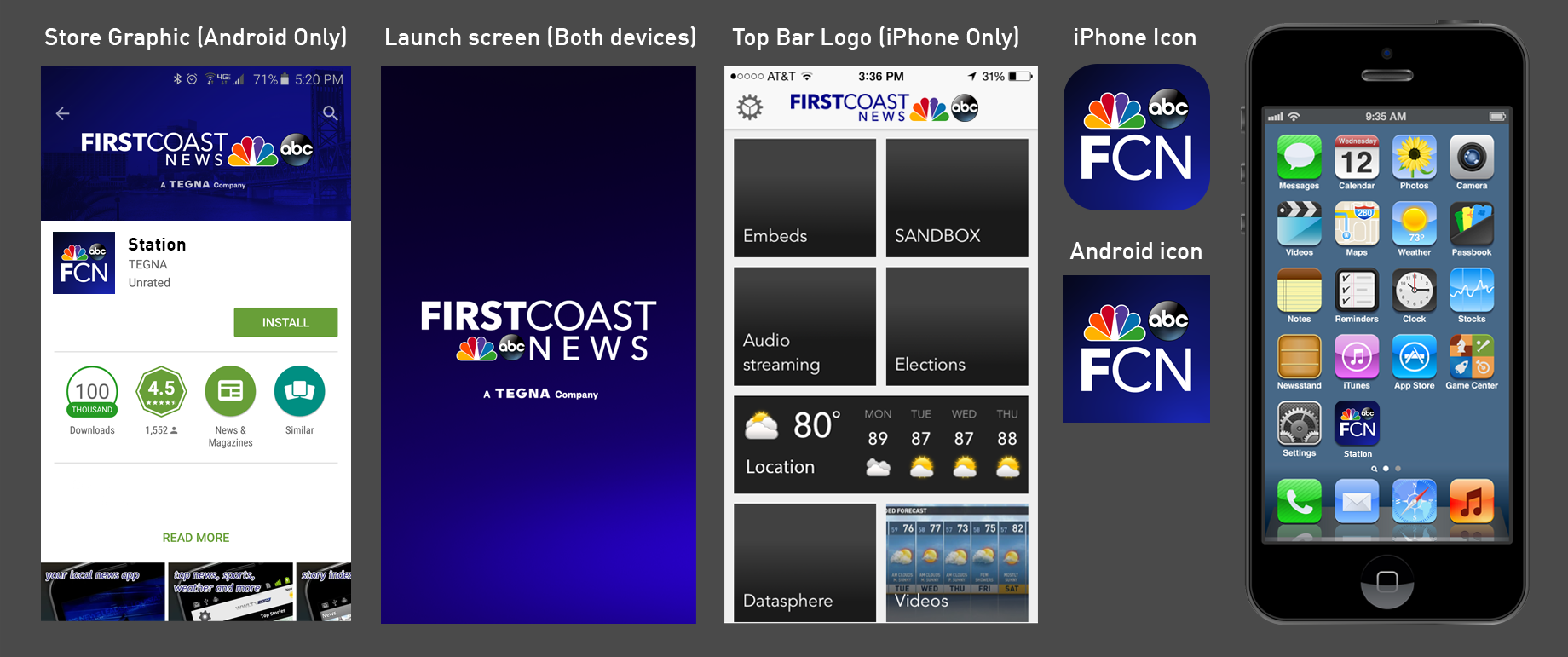The height and width of the screenshot is (657, 1568).
Task: Open the 'your local news app' screenshot thumbnail
Action: tap(103, 591)
